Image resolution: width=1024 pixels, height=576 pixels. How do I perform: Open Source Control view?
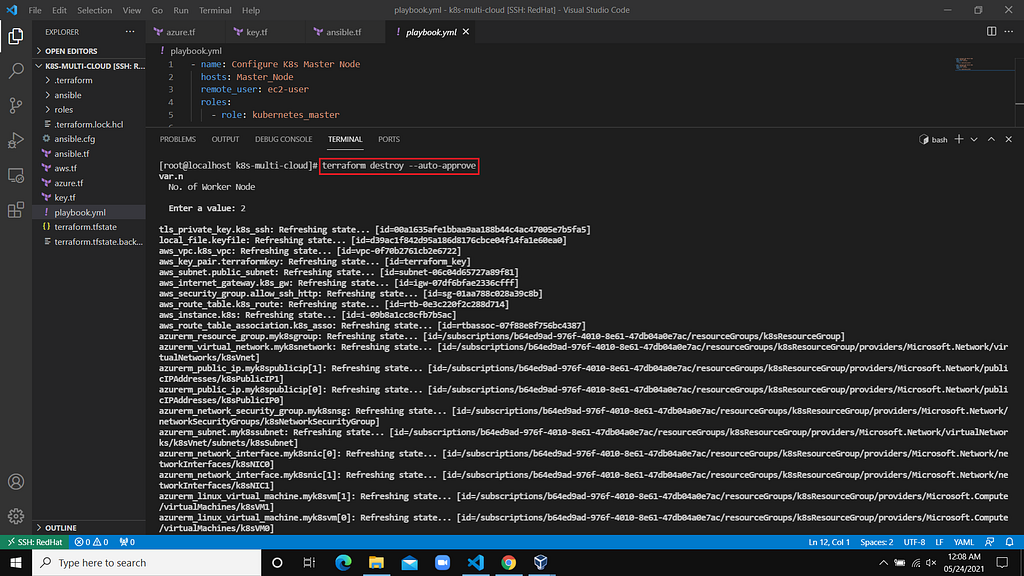click(16, 105)
